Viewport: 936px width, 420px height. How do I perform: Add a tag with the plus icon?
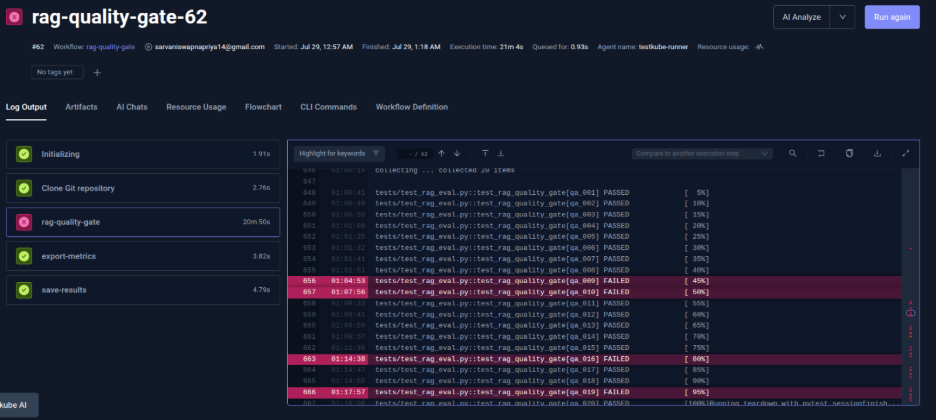[x=97, y=72]
